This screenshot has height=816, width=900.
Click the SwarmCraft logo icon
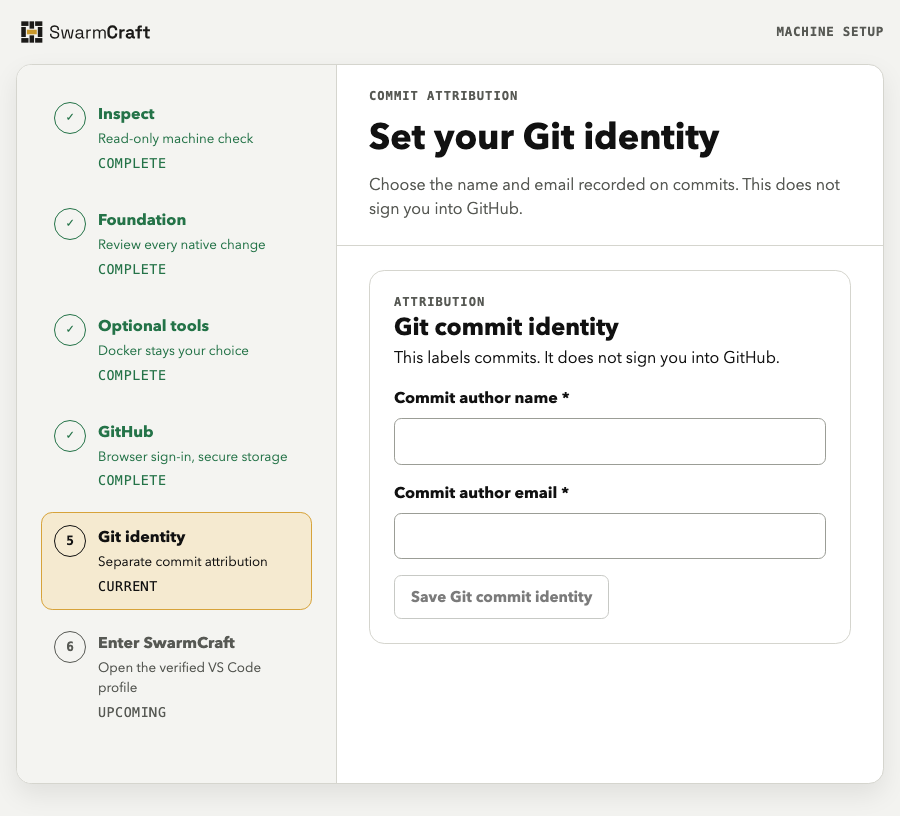click(32, 32)
